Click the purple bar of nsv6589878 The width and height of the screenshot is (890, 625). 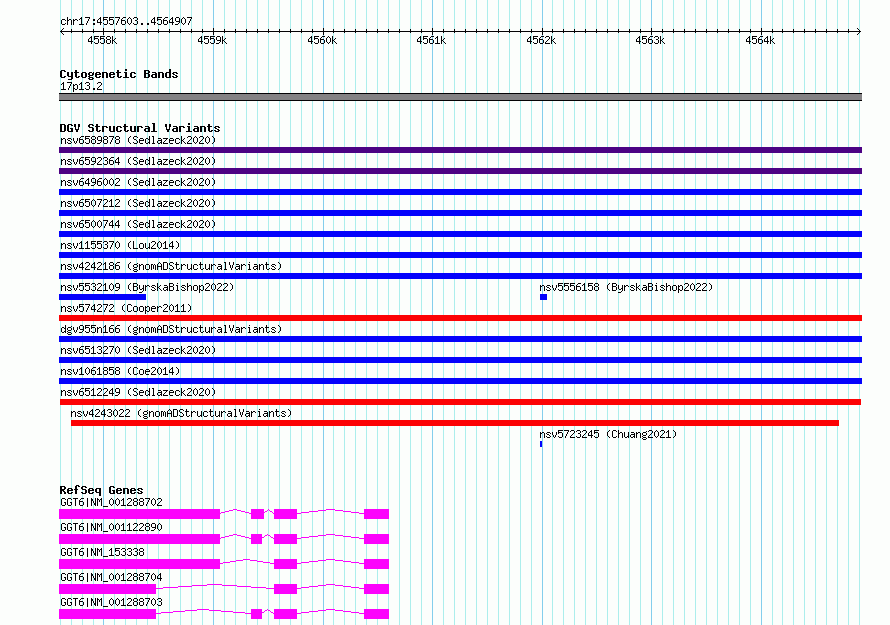(460, 150)
